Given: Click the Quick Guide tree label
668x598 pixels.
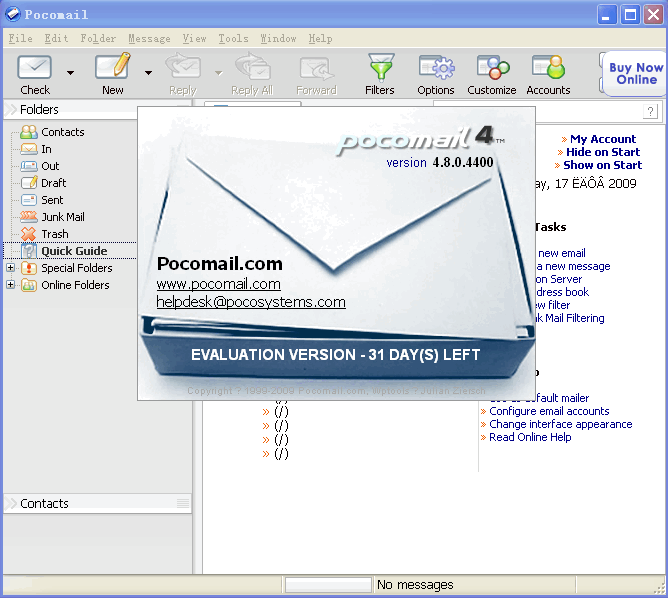Looking at the screenshot, I should pyautogui.click(x=74, y=251).
